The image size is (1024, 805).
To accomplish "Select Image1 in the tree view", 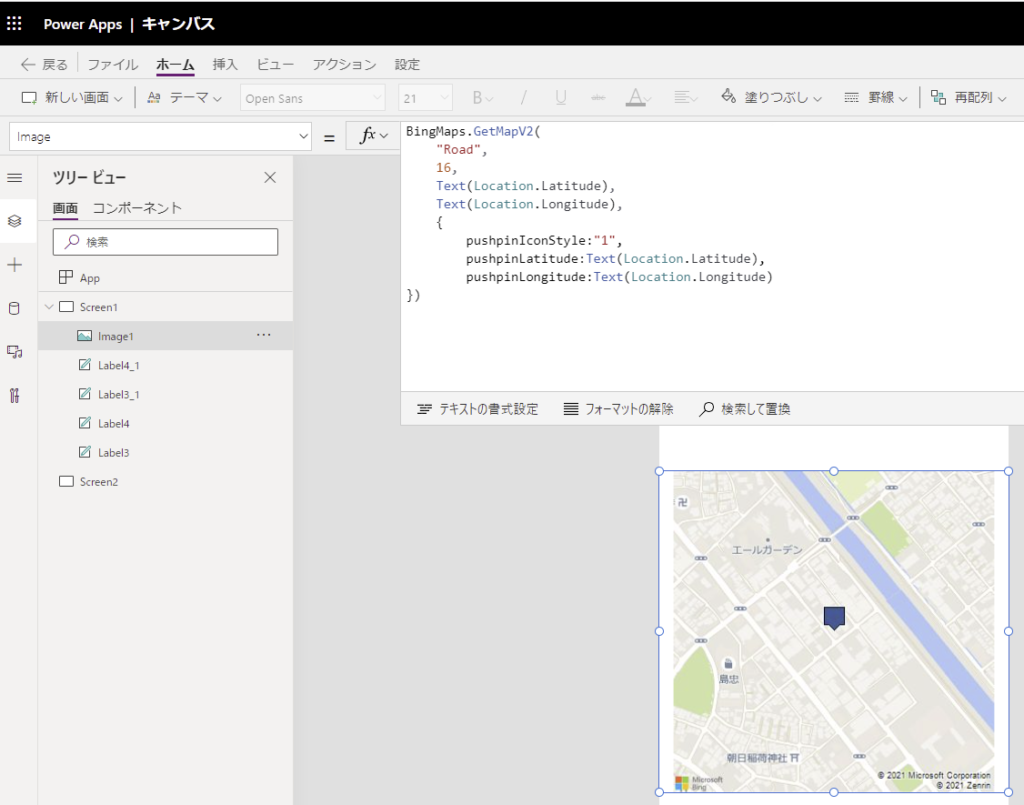I will click(165, 336).
